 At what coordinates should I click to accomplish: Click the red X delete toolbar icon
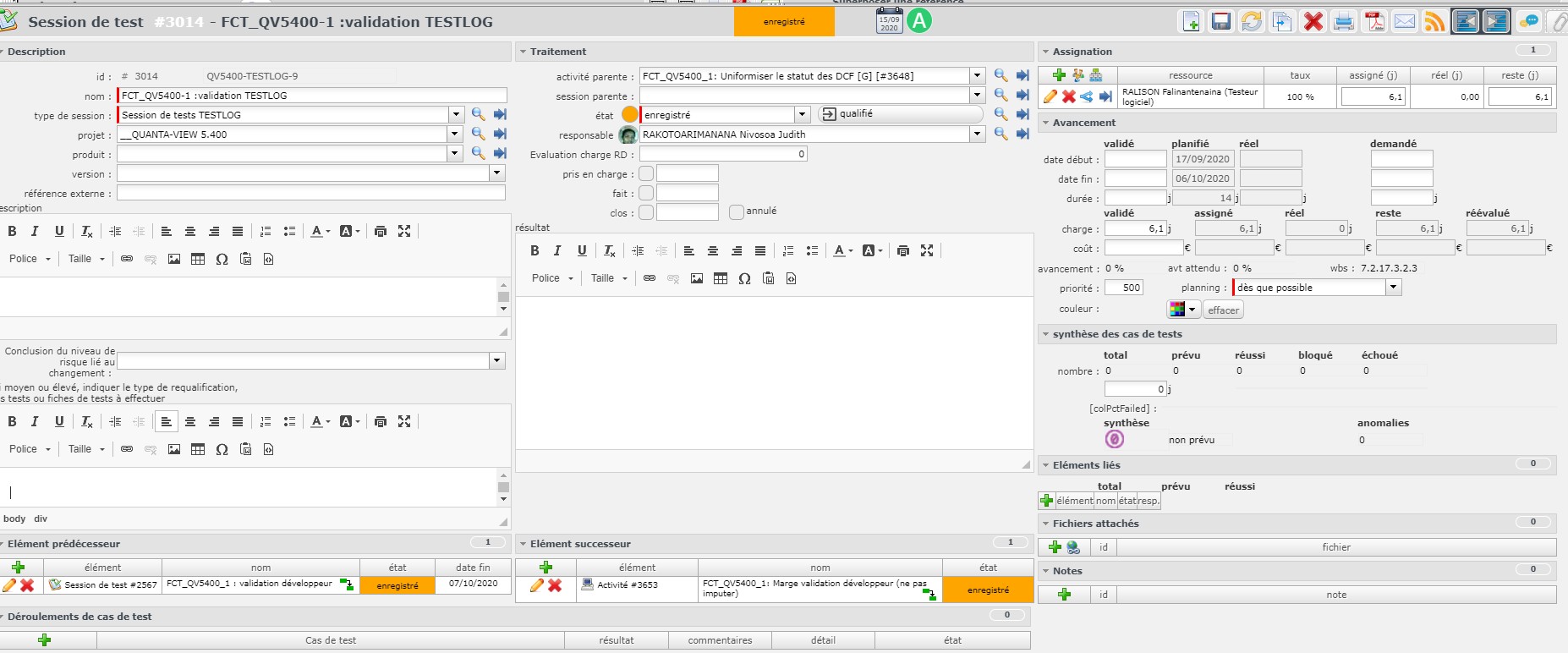[x=1313, y=22]
